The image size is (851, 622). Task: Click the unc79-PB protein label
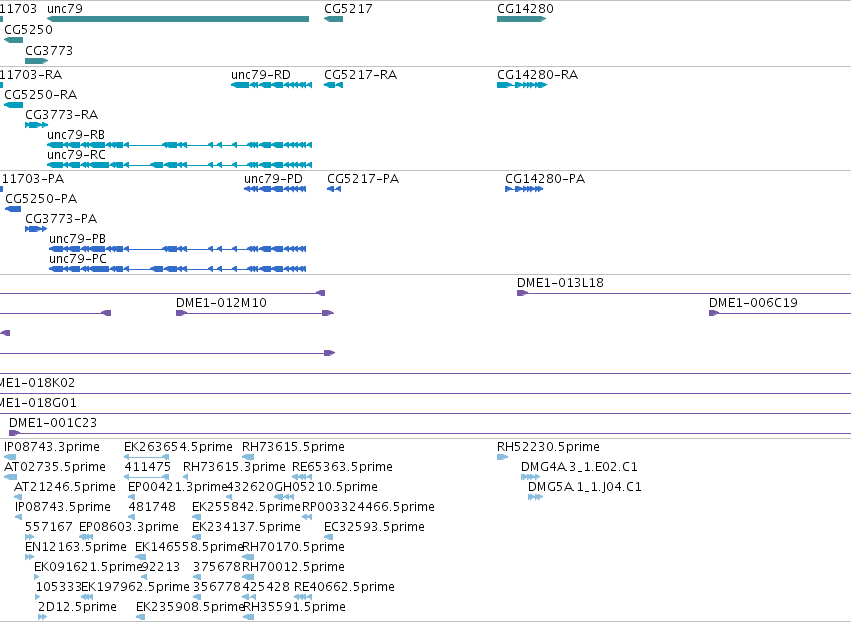pyautogui.click(x=78, y=239)
